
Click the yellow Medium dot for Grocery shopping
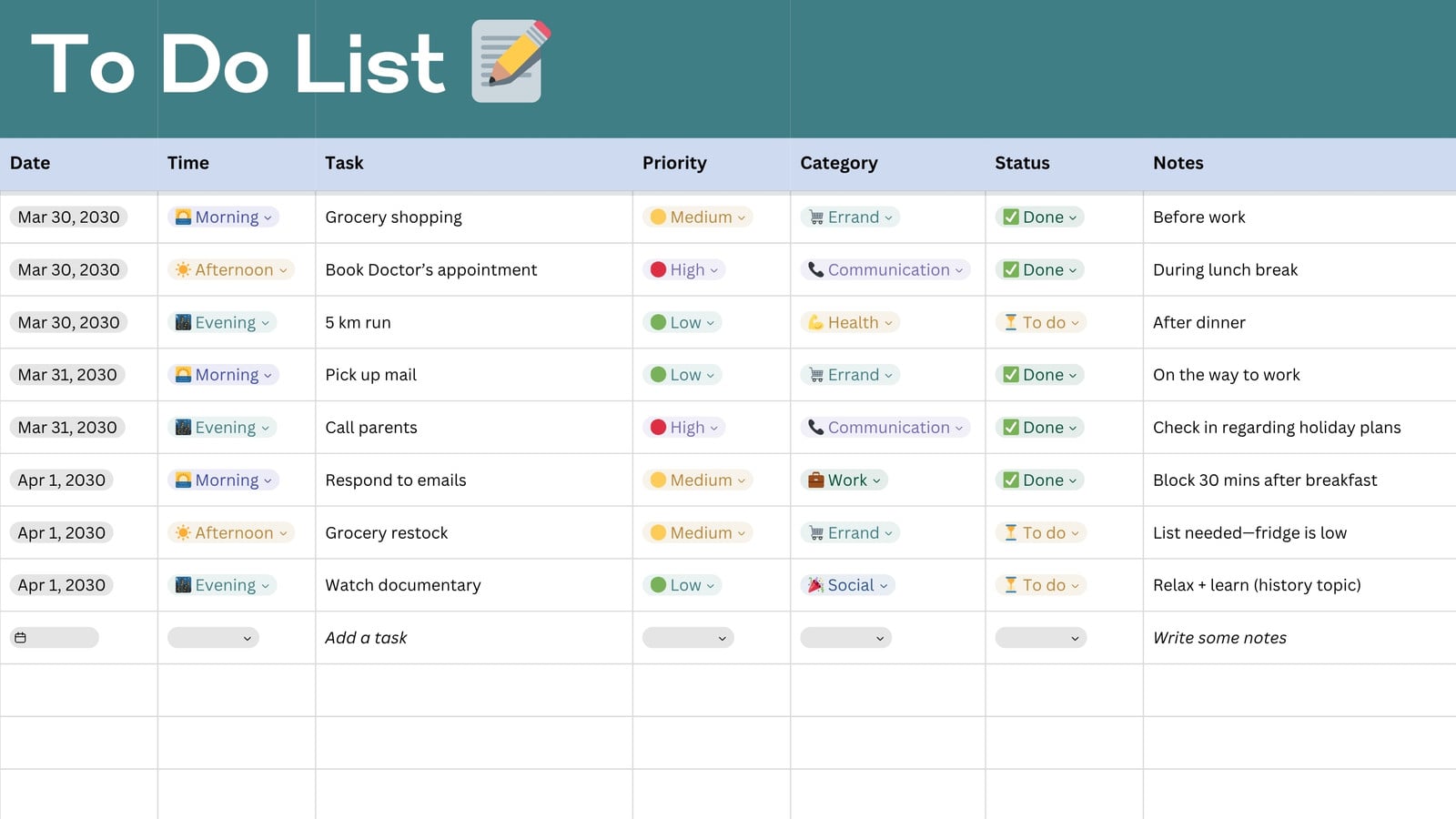coord(658,217)
